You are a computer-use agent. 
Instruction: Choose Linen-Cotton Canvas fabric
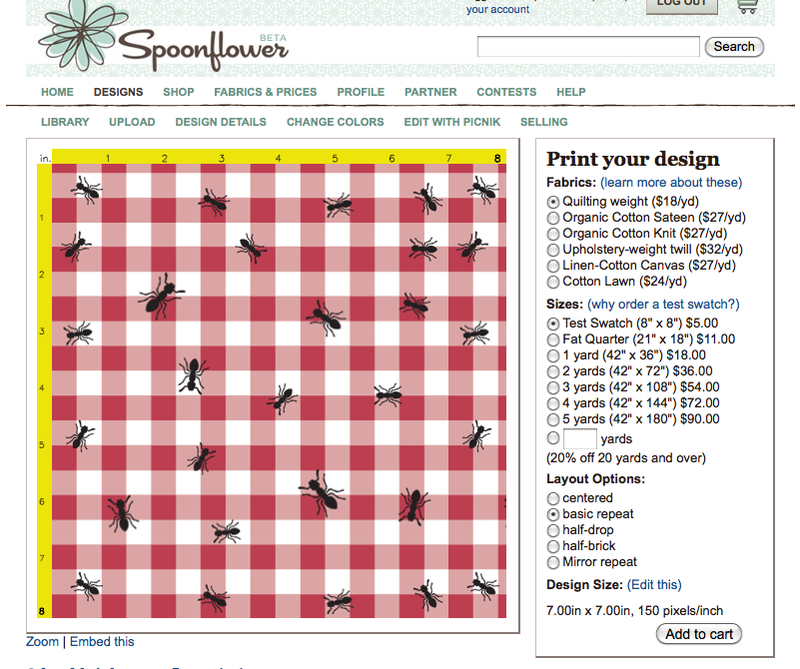coord(553,266)
